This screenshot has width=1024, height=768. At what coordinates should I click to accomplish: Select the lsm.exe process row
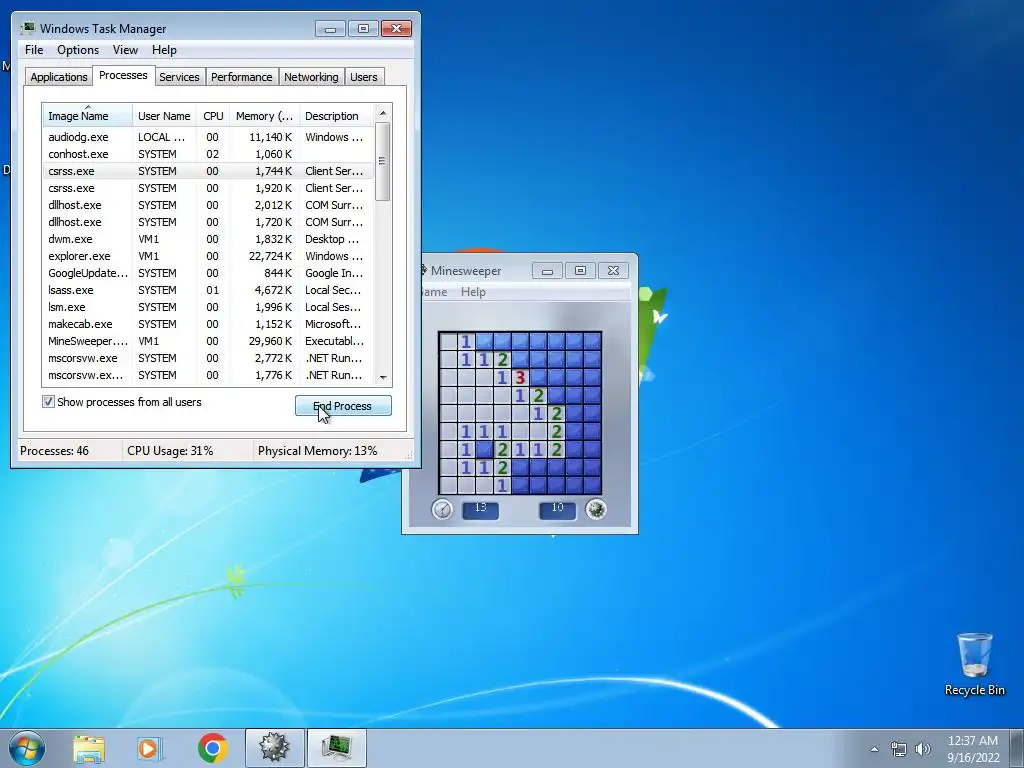(208, 307)
